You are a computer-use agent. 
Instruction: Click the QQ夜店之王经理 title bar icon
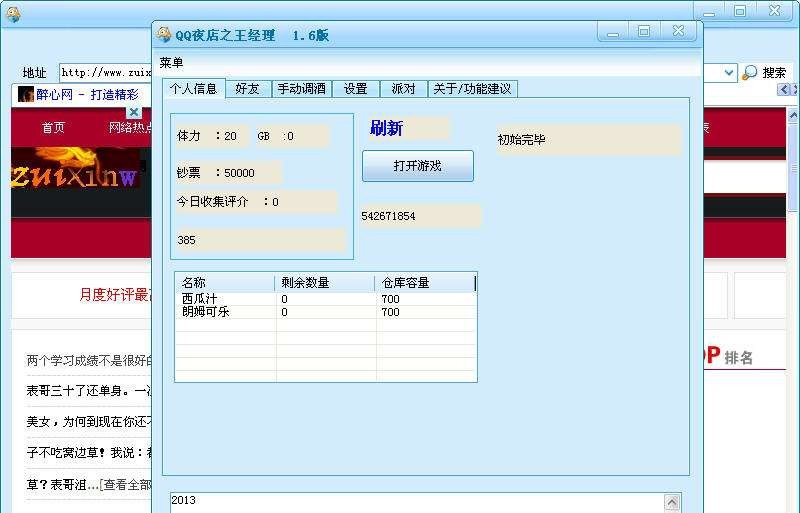click(x=164, y=35)
